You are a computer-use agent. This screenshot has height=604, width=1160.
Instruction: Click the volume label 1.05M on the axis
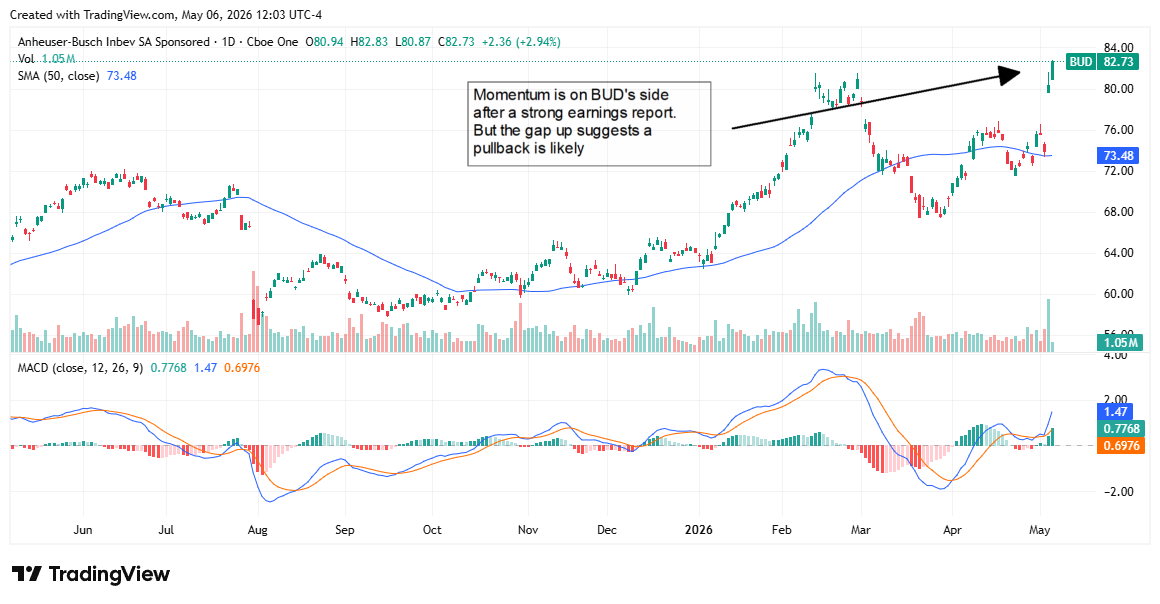[1118, 342]
